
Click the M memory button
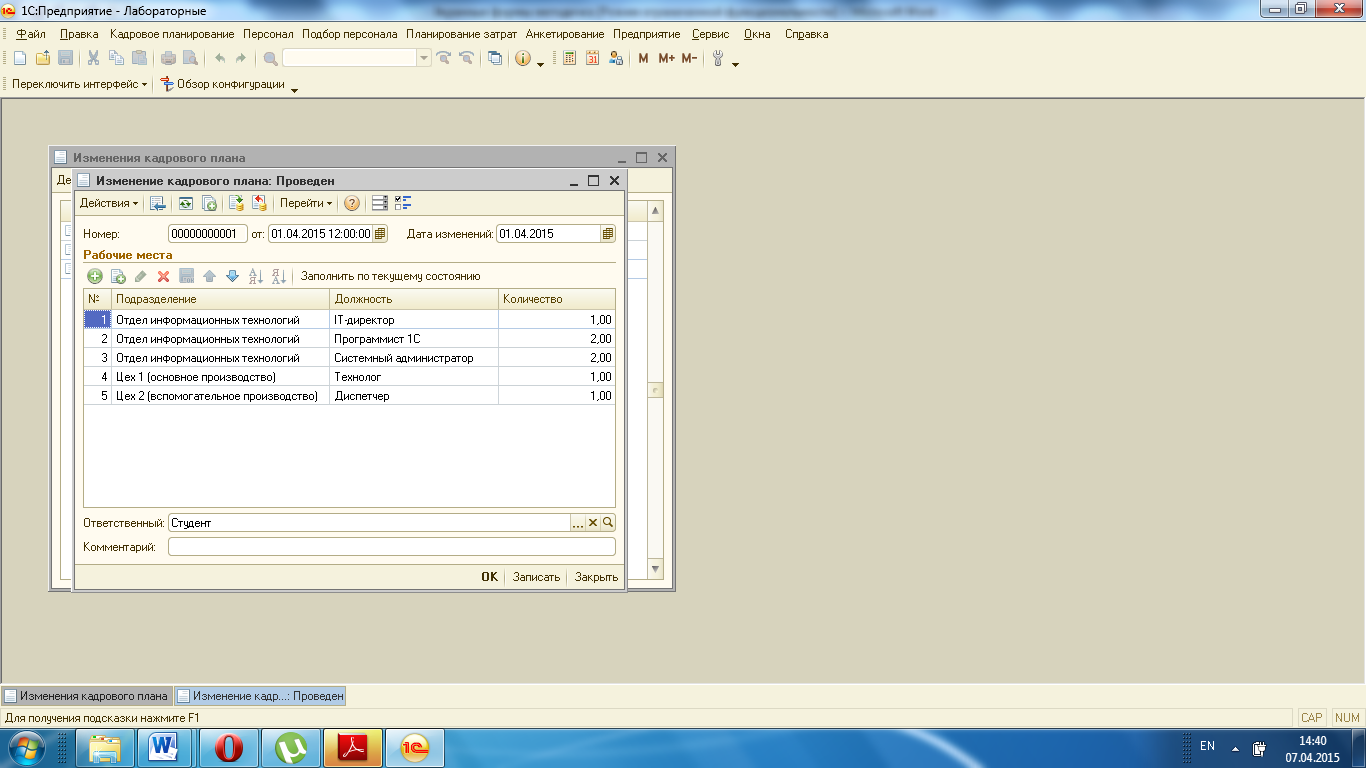click(643, 58)
